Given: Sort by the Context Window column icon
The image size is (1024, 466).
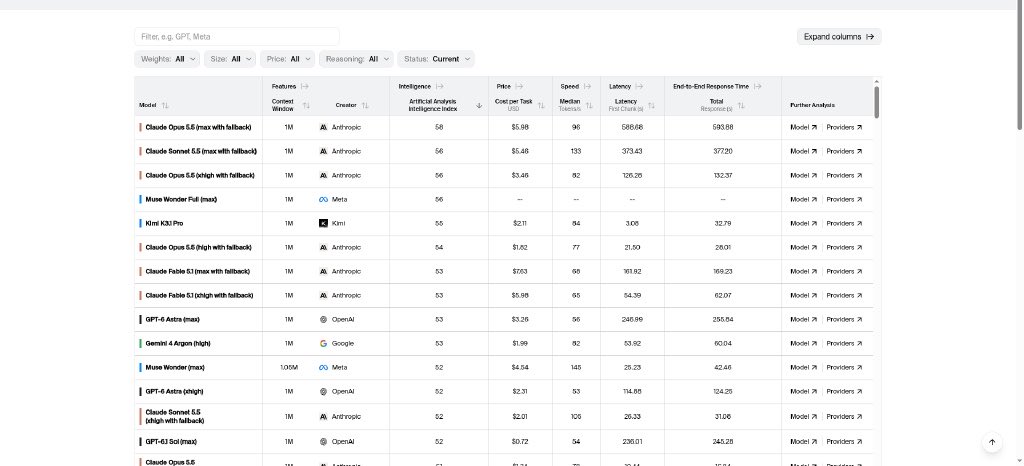Looking at the screenshot, I should 306,105.
